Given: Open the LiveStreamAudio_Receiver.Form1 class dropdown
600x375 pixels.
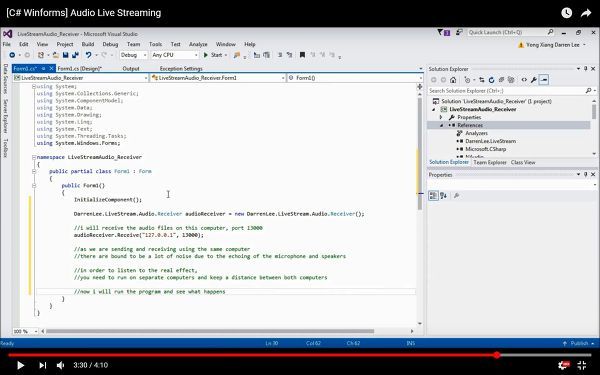Looking at the screenshot, I should point(218,78).
